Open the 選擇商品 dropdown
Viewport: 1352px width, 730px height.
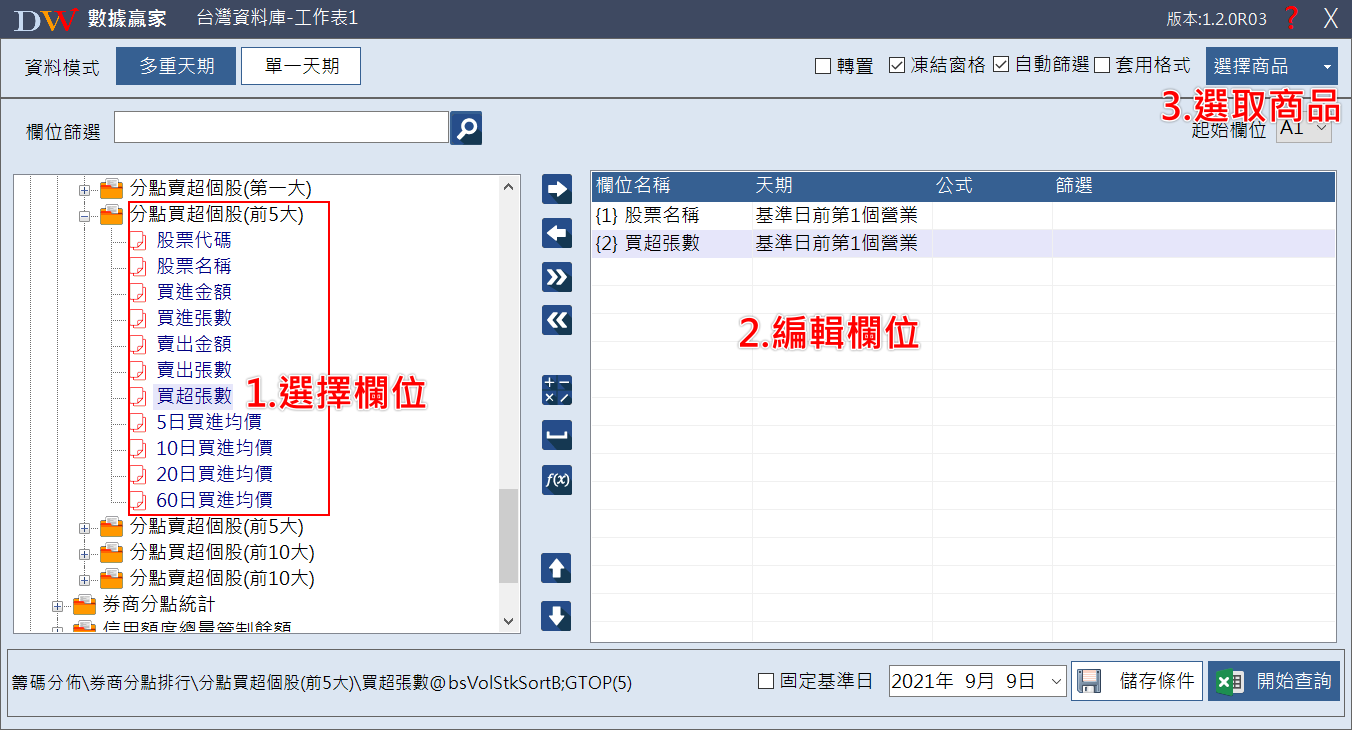1272,67
